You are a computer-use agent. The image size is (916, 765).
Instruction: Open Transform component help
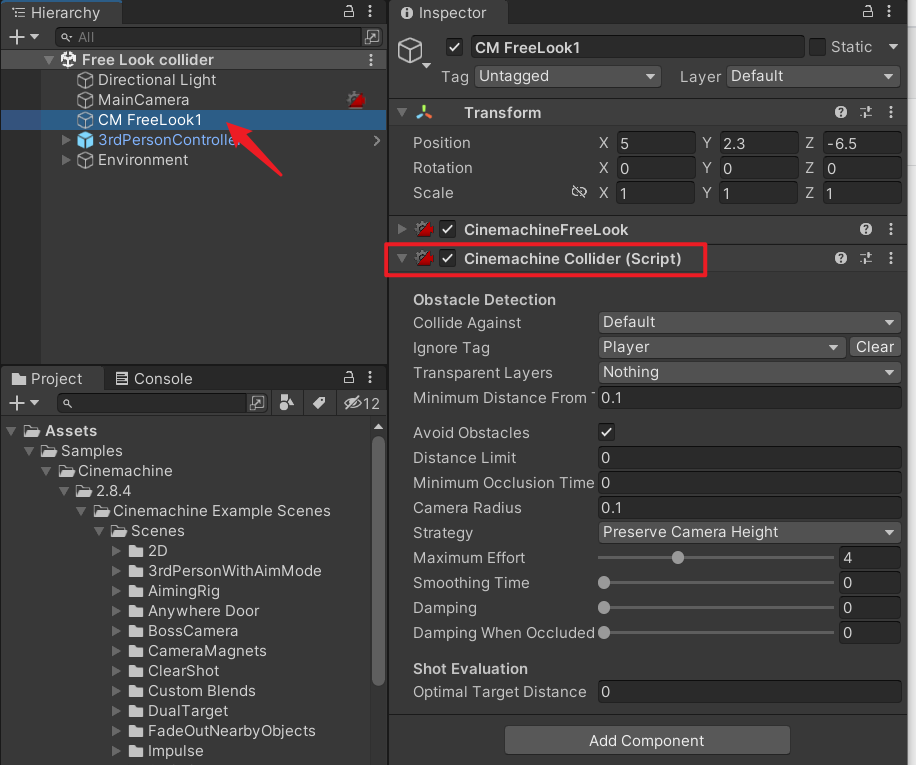(x=841, y=113)
